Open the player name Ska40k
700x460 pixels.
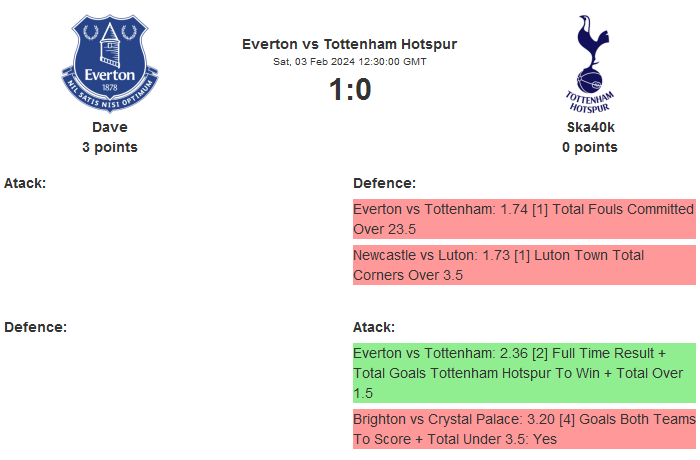point(589,127)
